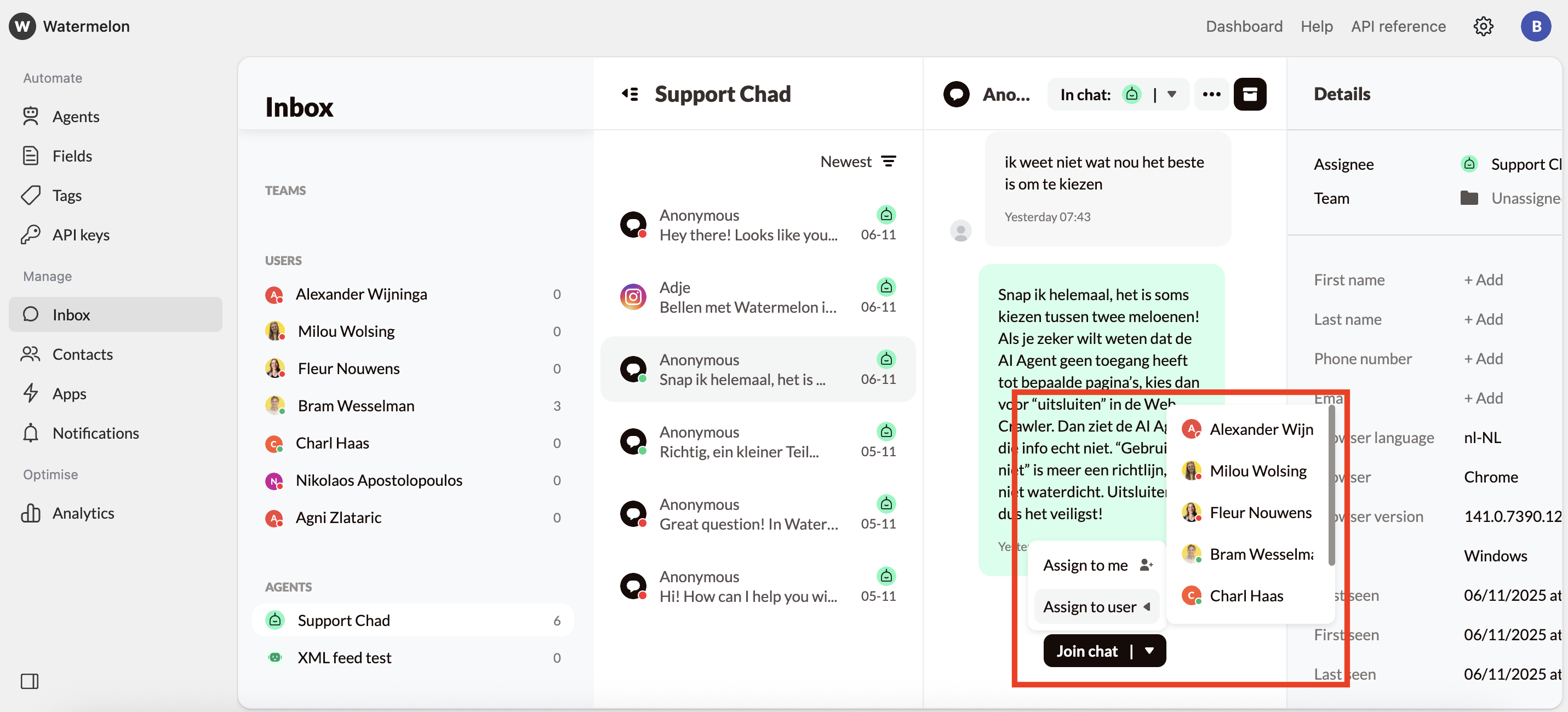Click the archive conversation icon button
This screenshot has width=1568, height=712.
[x=1250, y=94]
